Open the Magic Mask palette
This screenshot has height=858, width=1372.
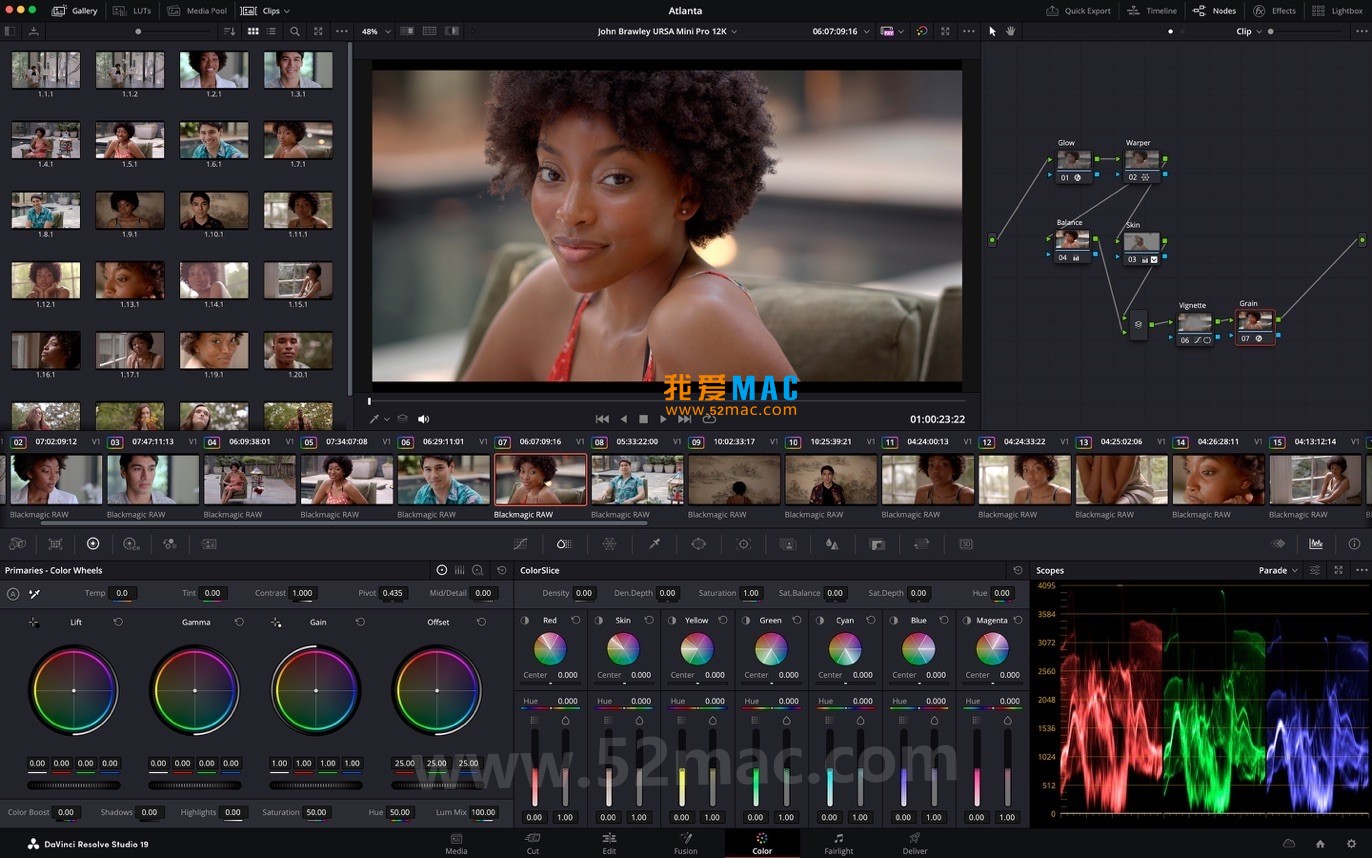(x=787, y=543)
